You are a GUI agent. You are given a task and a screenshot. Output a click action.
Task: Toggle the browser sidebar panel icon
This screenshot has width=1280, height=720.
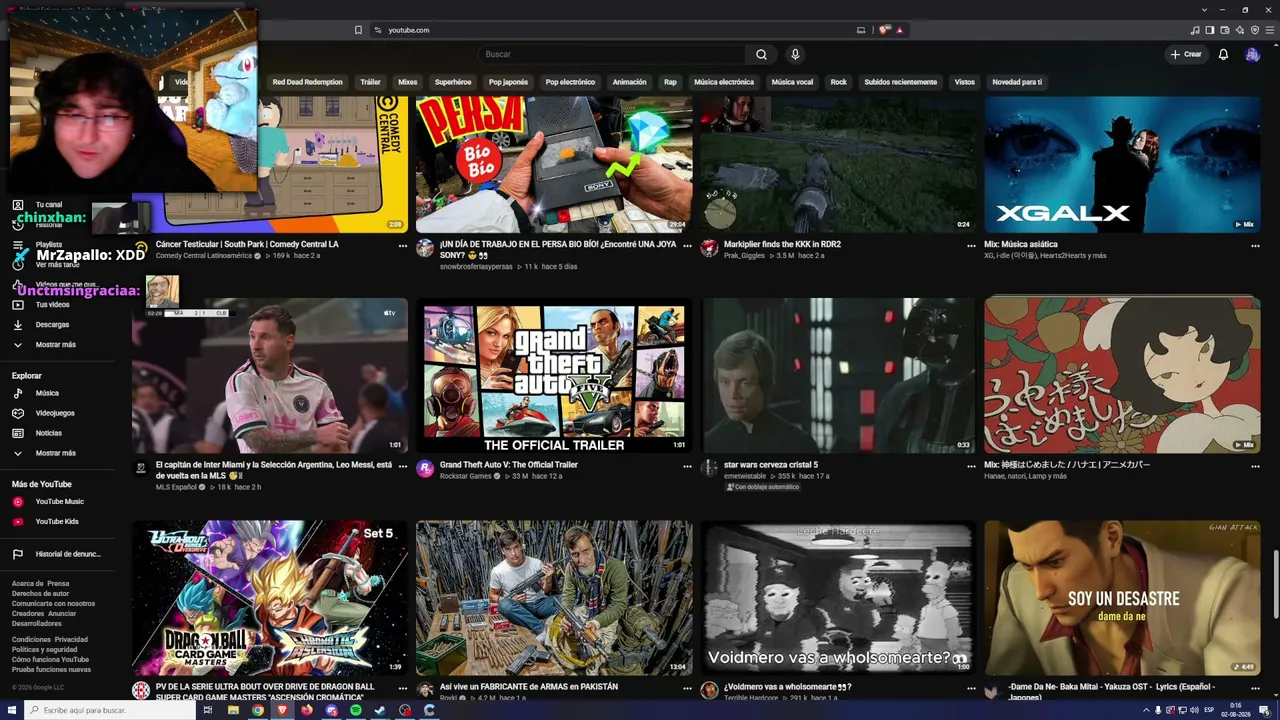tap(1210, 30)
